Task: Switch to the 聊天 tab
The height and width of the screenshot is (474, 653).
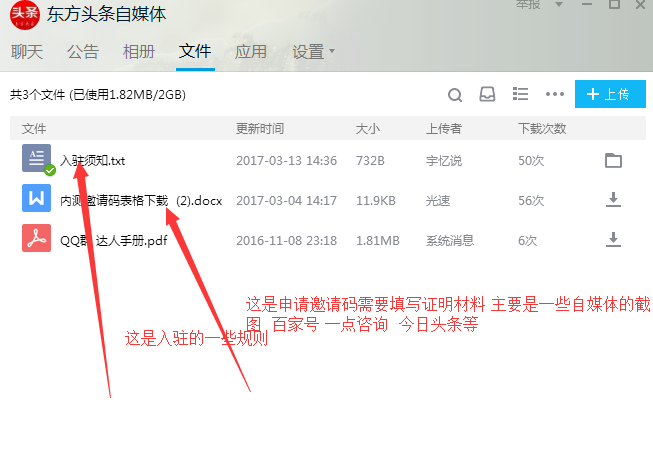Action: (x=27, y=52)
